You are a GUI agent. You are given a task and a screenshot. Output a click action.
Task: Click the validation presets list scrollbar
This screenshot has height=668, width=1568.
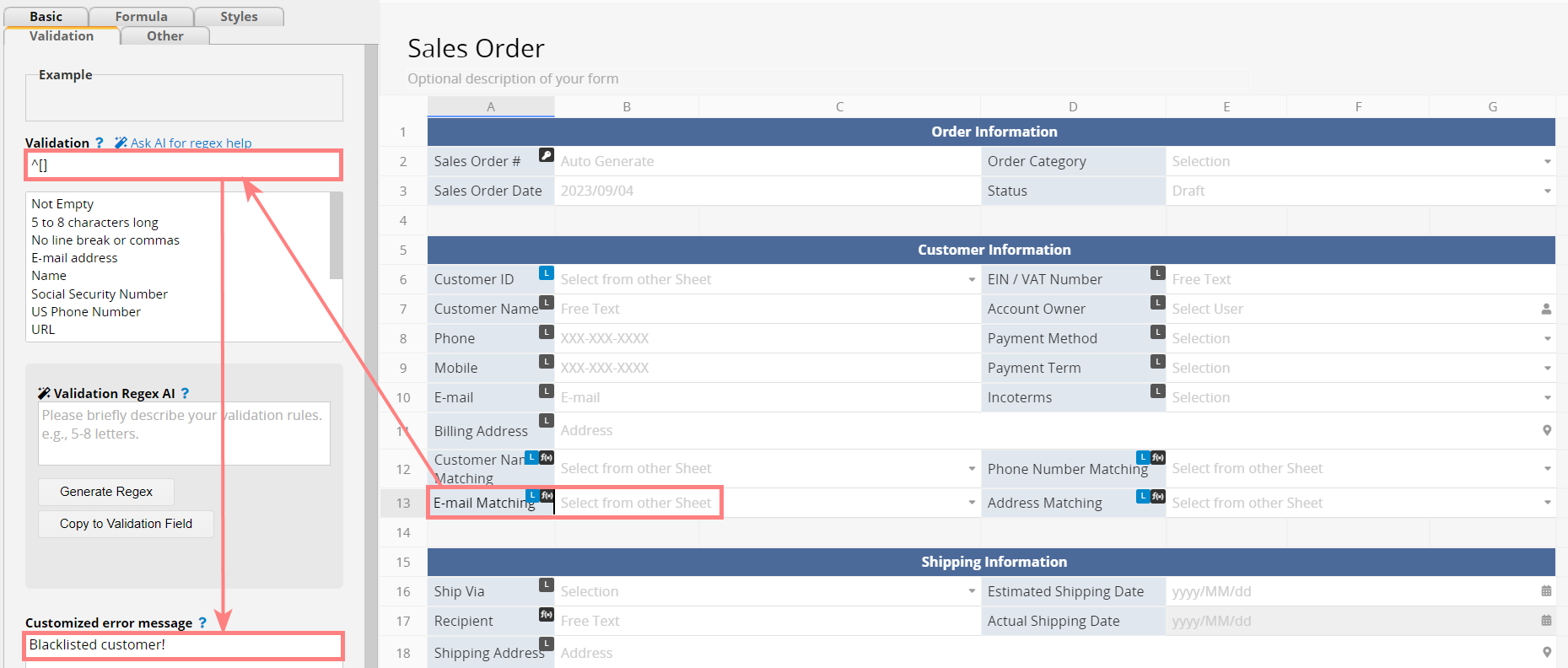336,236
